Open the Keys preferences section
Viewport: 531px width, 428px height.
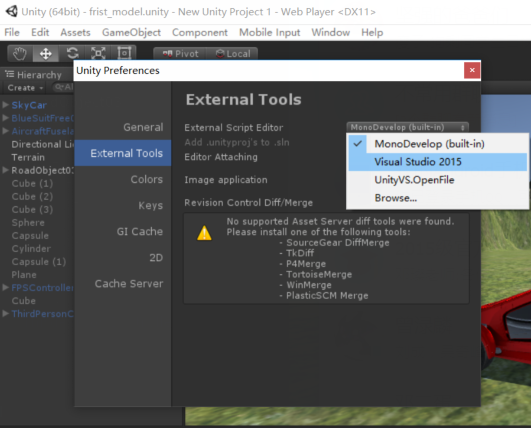pos(123,205)
